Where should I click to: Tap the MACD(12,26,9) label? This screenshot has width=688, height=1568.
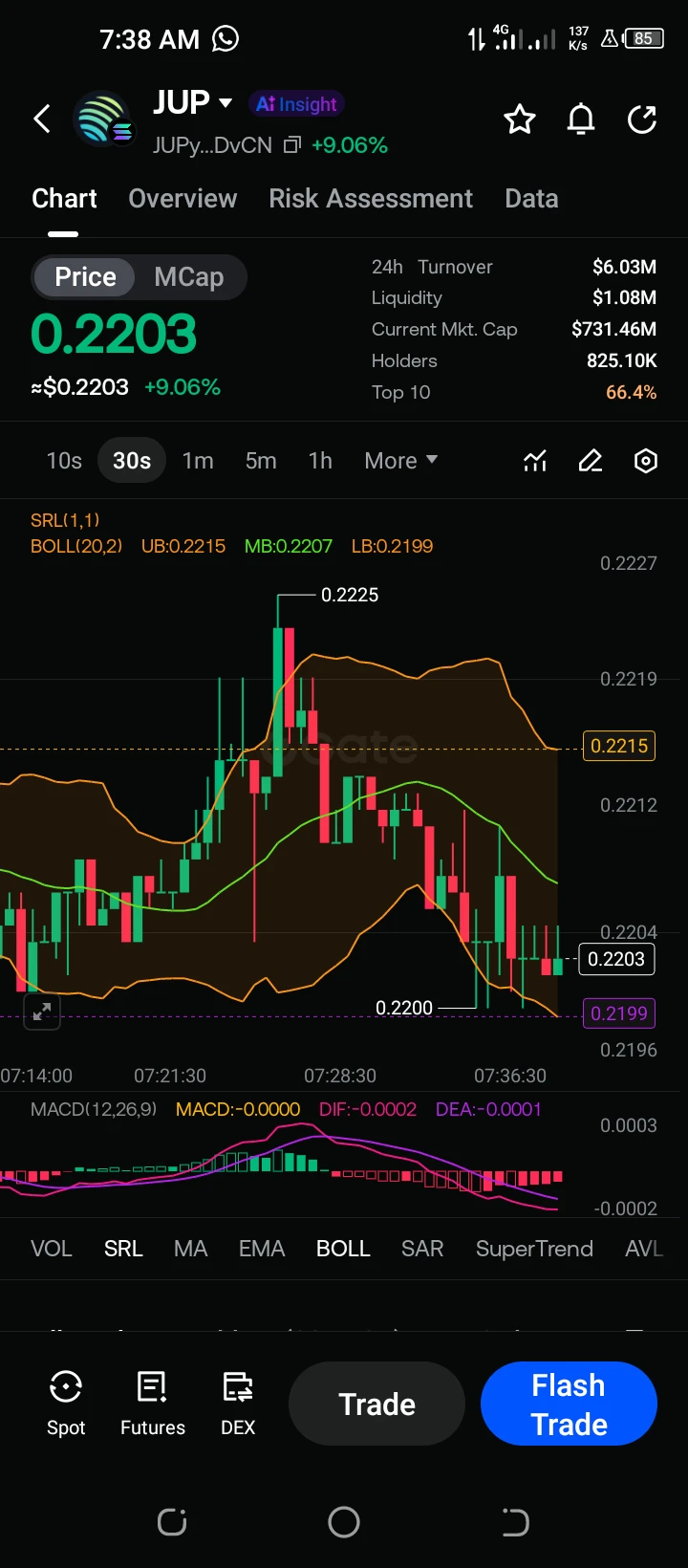[94, 1109]
